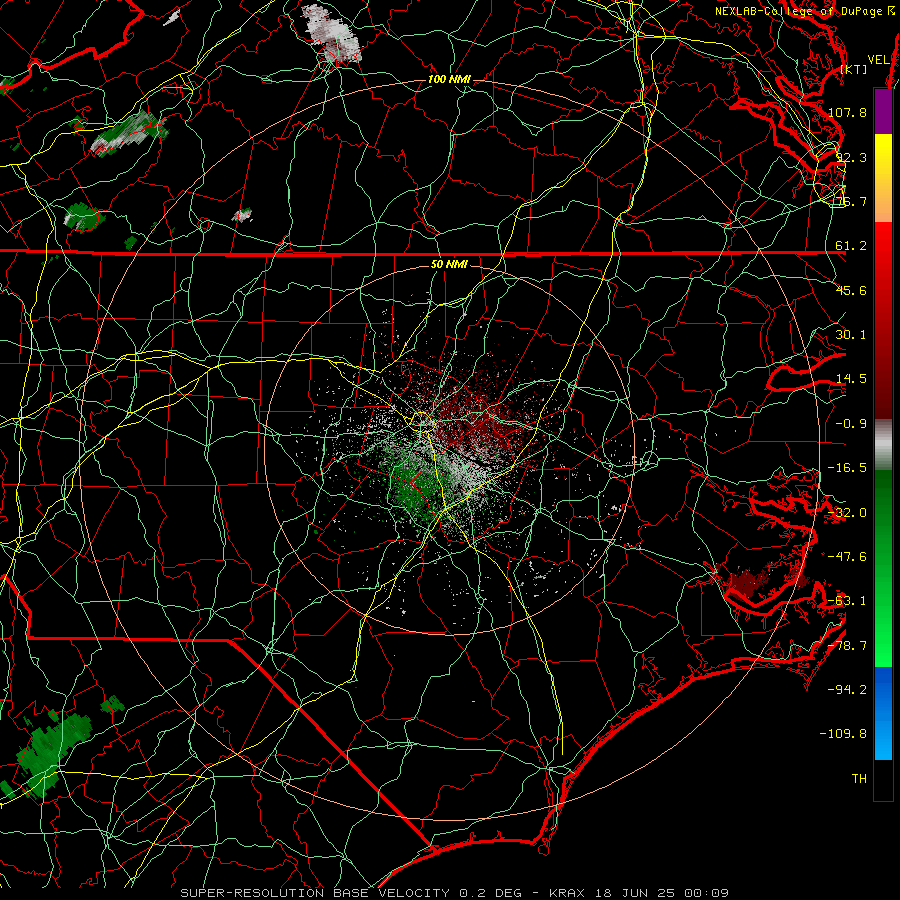Screen dimensions: 900x900
Task: Click the NEXLAB-College of DuPage credit text
Action: point(805,11)
